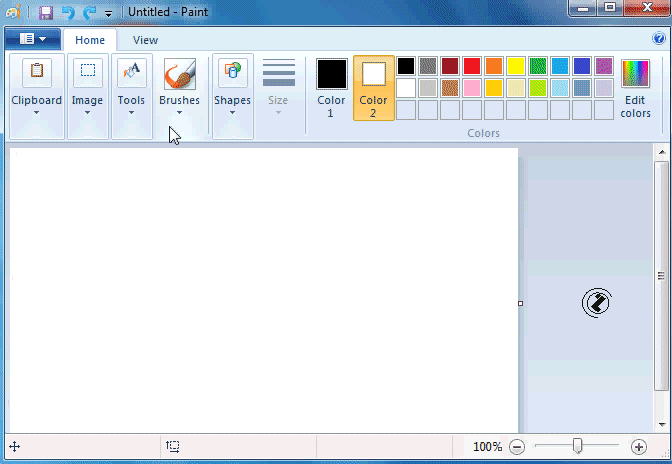Image resolution: width=672 pixels, height=464 pixels.
Task: Switch to the View tab
Action: (x=145, y=40)
